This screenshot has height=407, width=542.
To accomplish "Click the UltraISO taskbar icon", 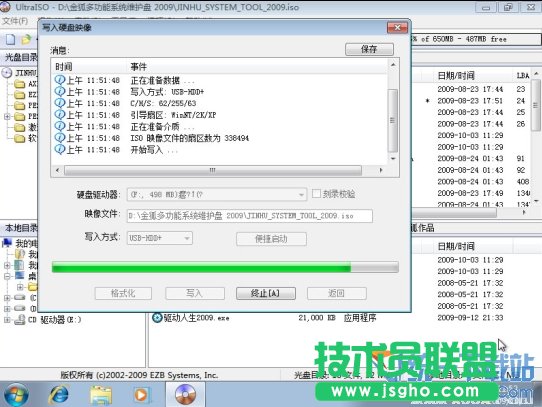I will [185, 394].
